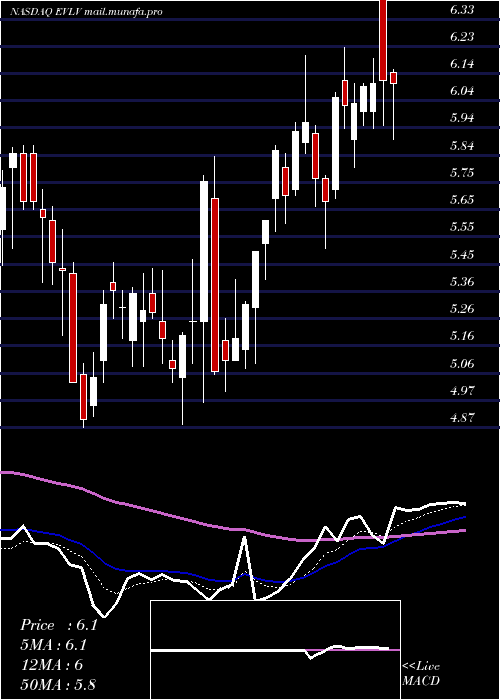Screen dimensions: 500x700
Task: Click the 5.45 price axis label
Action: coord(462,255)
